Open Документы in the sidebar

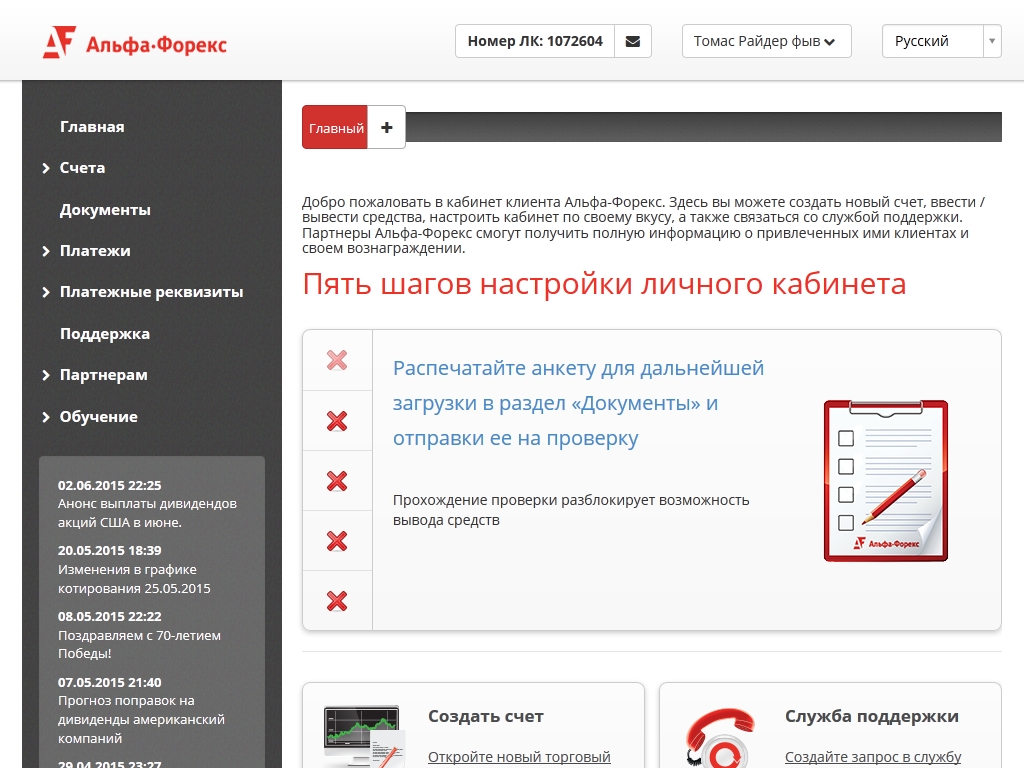tap(105, 210)
